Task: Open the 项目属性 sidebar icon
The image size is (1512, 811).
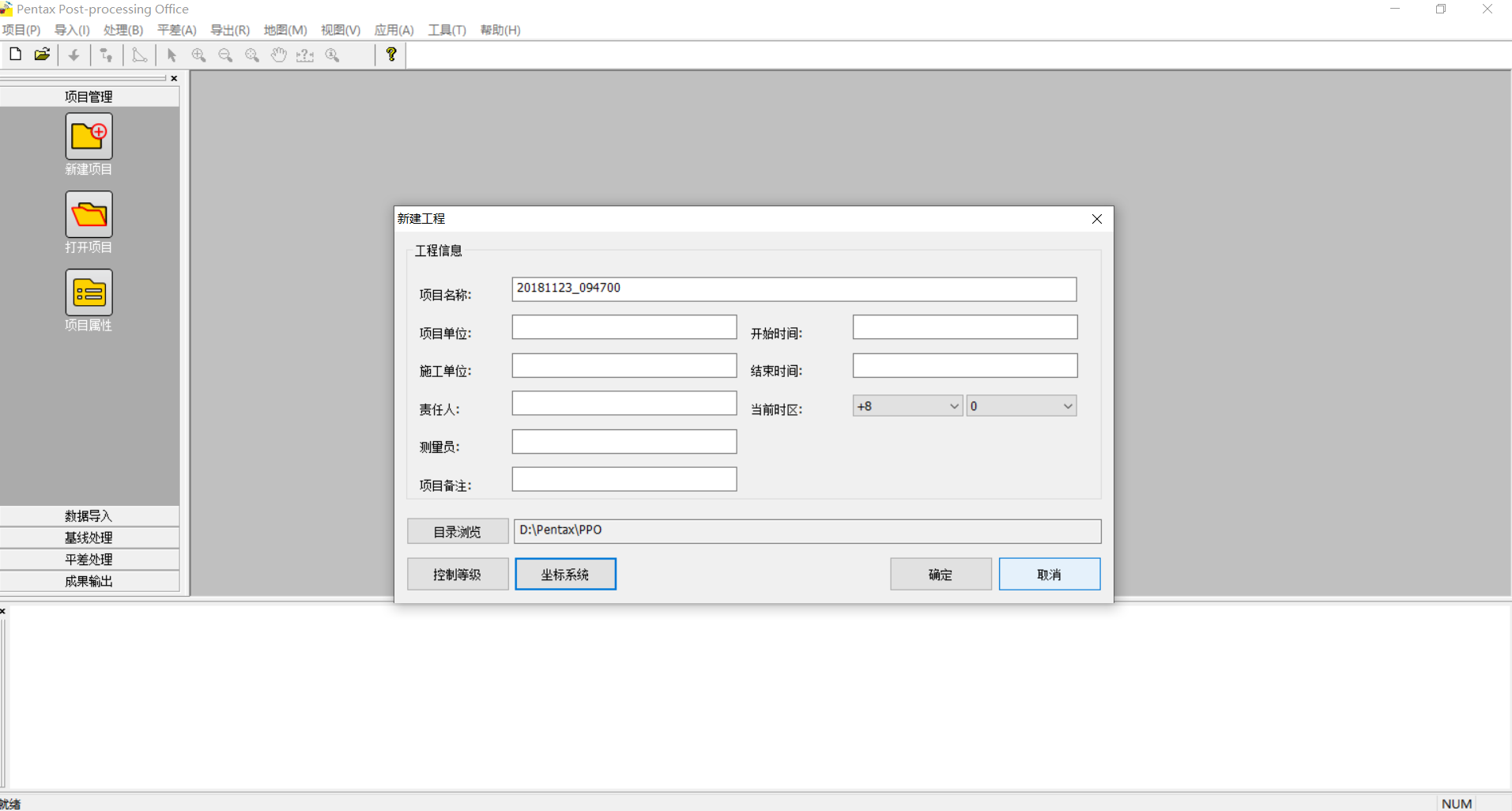Action: pos(89,292)
